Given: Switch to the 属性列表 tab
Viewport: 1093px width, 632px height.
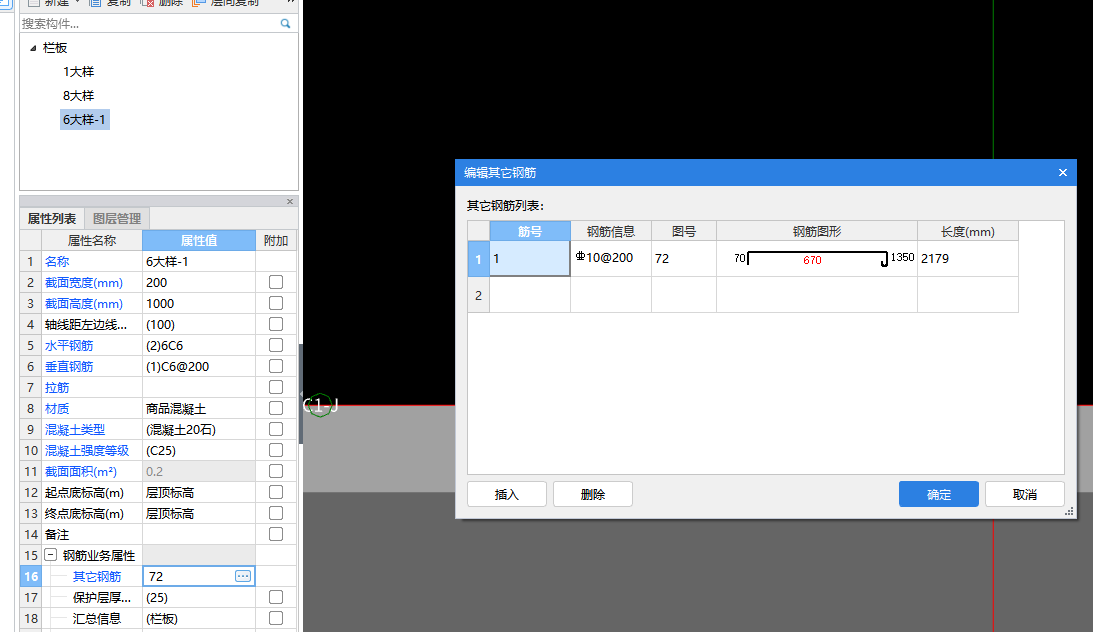Looking at the screenshot, I should point(52,219).
